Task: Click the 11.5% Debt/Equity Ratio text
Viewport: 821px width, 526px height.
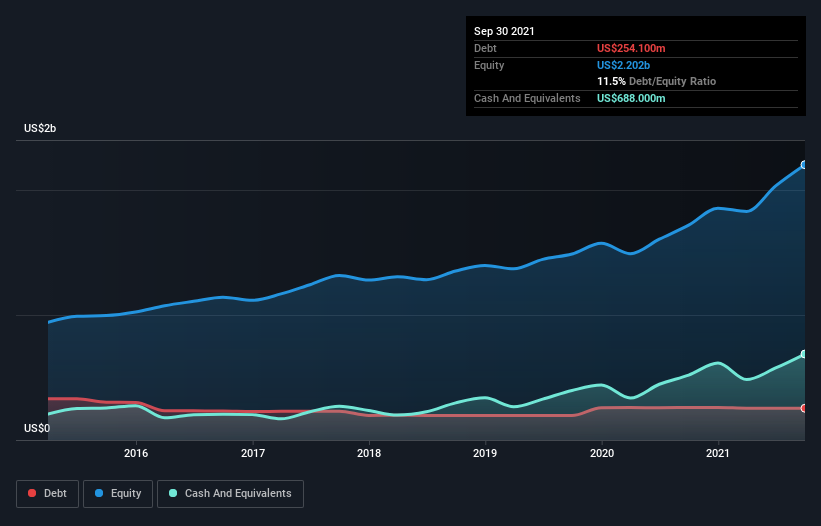Action: click(656, 81)
